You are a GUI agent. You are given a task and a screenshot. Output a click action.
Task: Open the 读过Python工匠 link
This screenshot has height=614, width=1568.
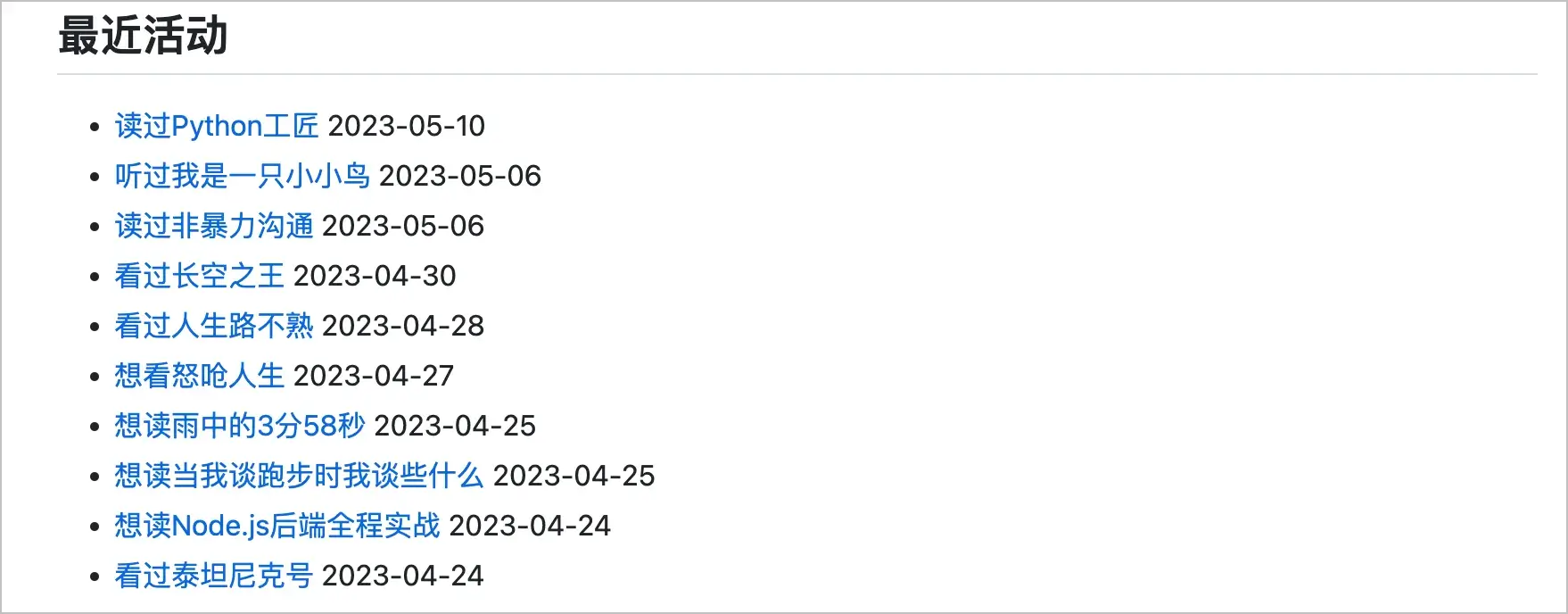[217, 126]
